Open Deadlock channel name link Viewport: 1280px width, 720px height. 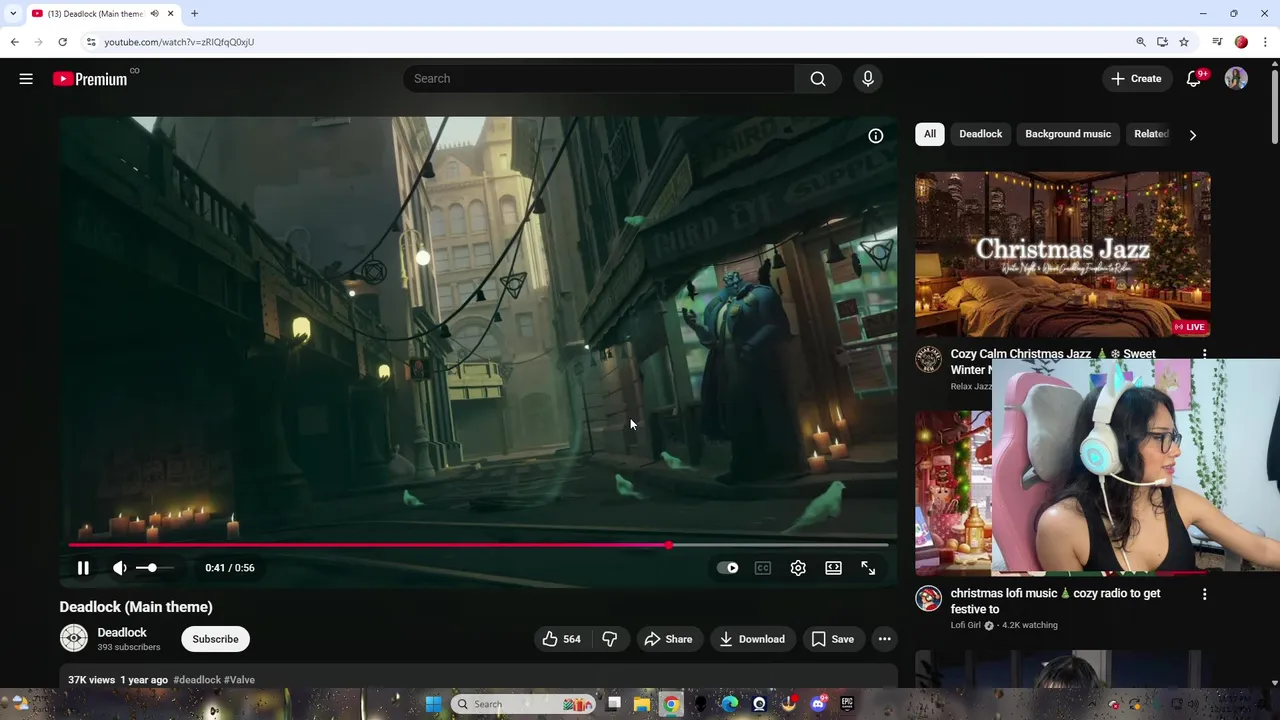coord(122,632)
